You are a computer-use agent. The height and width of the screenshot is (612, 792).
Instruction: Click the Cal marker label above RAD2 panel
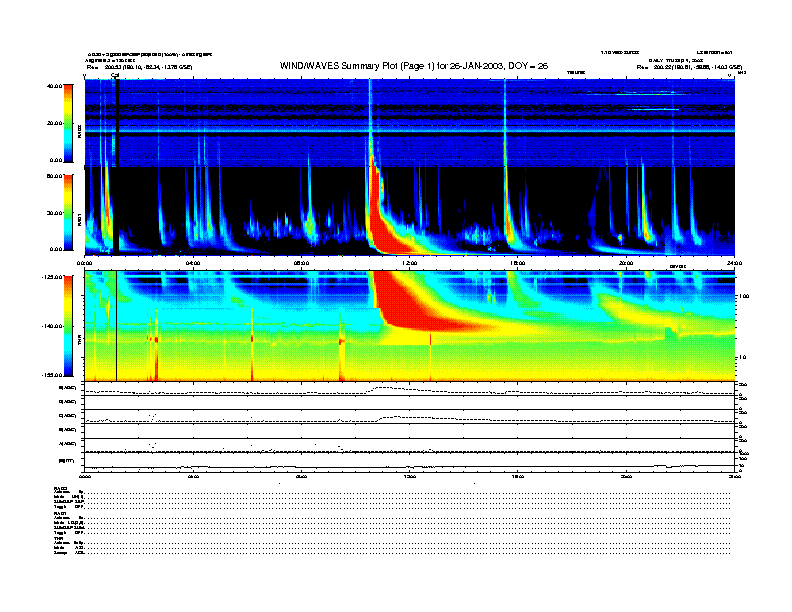[115, 75]
